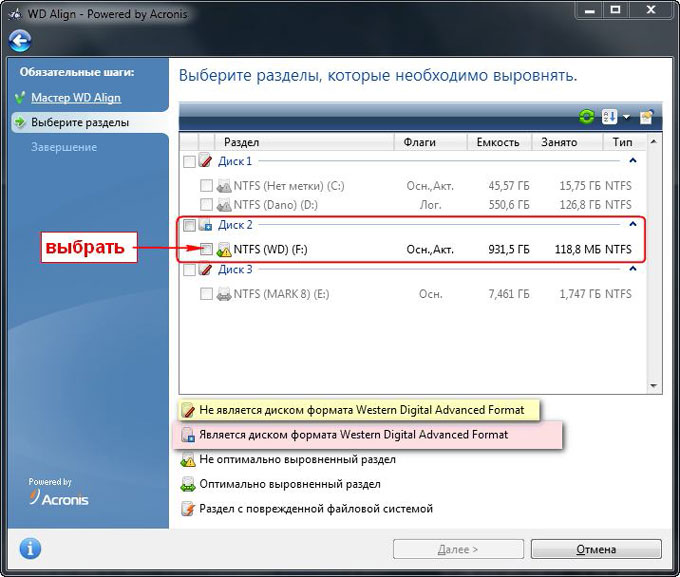Click the Диск 1 label
Screen dimensions: 680x577
[x=235, y=161]
